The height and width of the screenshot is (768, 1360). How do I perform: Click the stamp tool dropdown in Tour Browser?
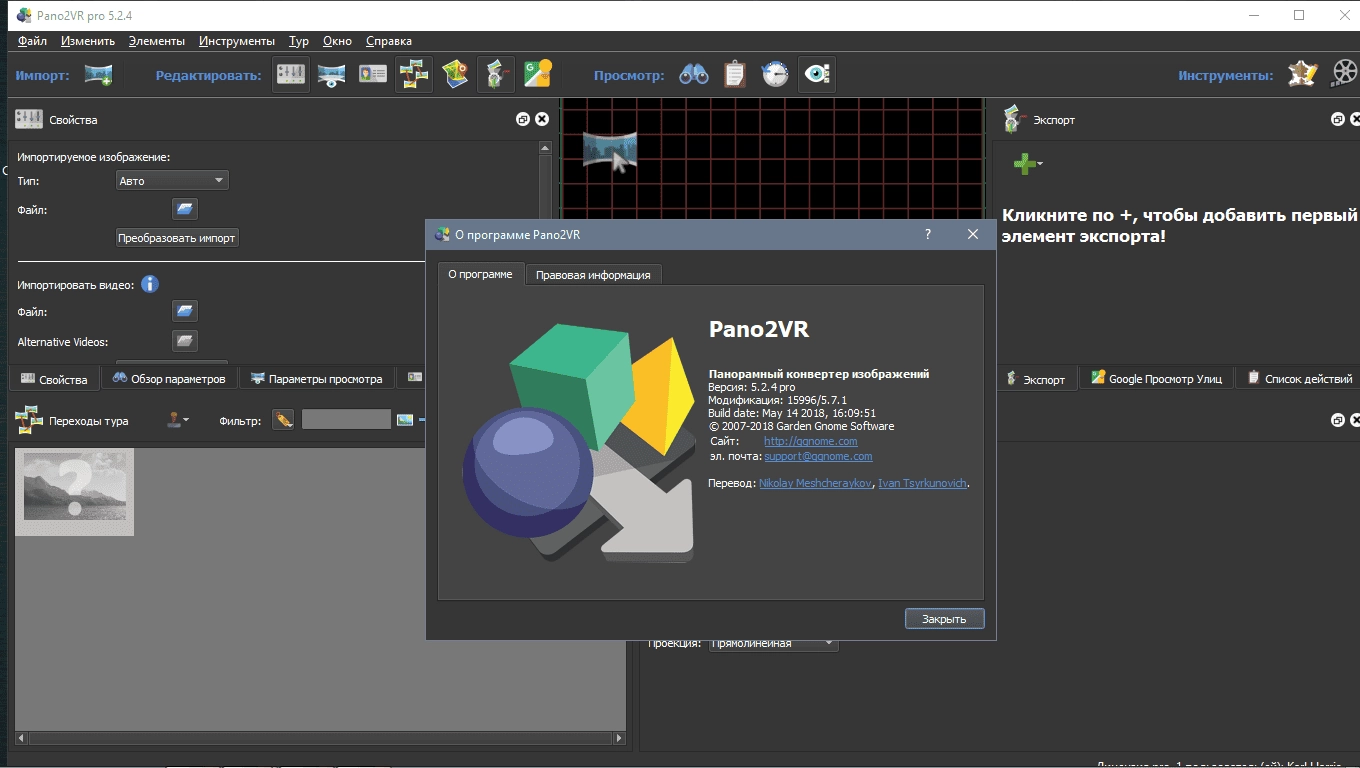click(x=178, y=420)
